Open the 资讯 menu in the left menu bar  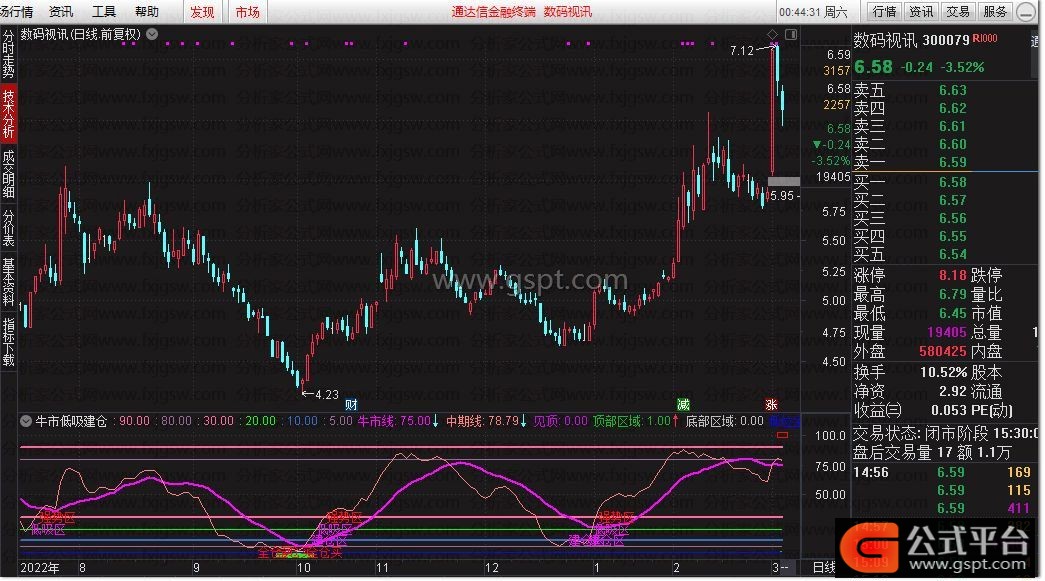[x=61, y=12]
